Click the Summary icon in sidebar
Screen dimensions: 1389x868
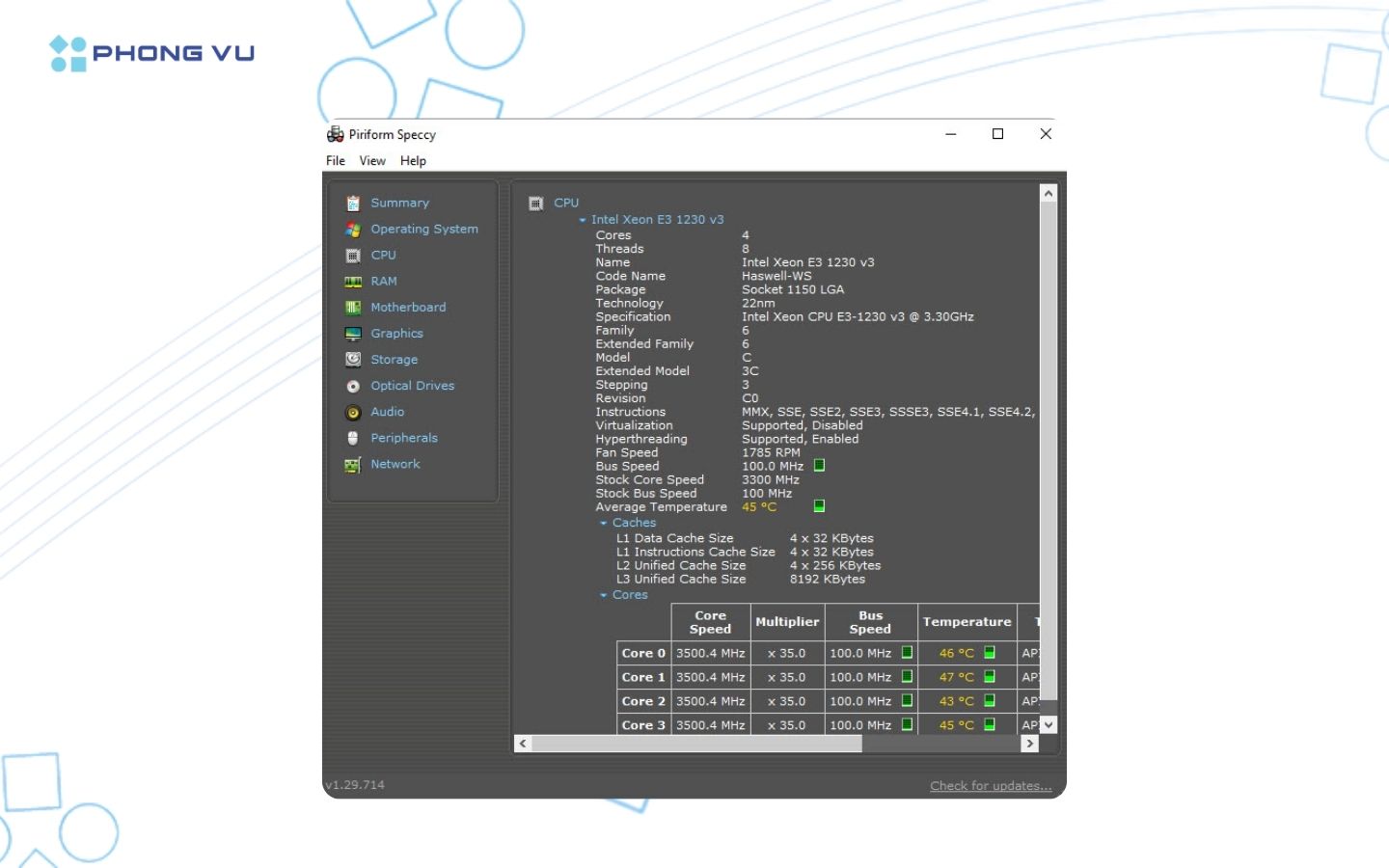click(x=353, y=203)
